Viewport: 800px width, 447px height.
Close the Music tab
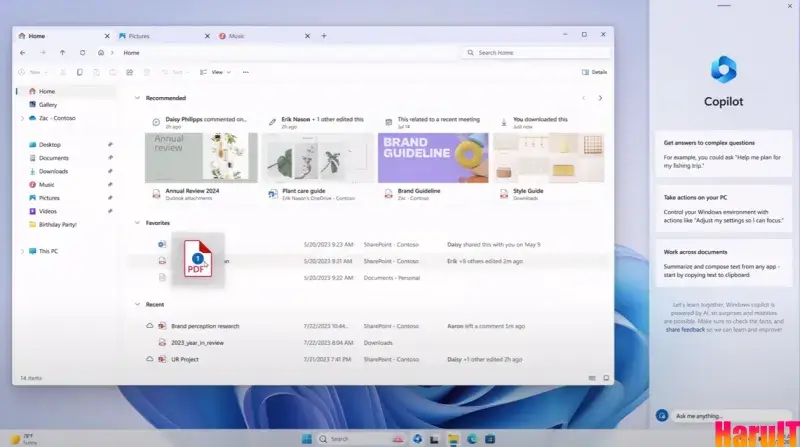click(x=307, y=36)
